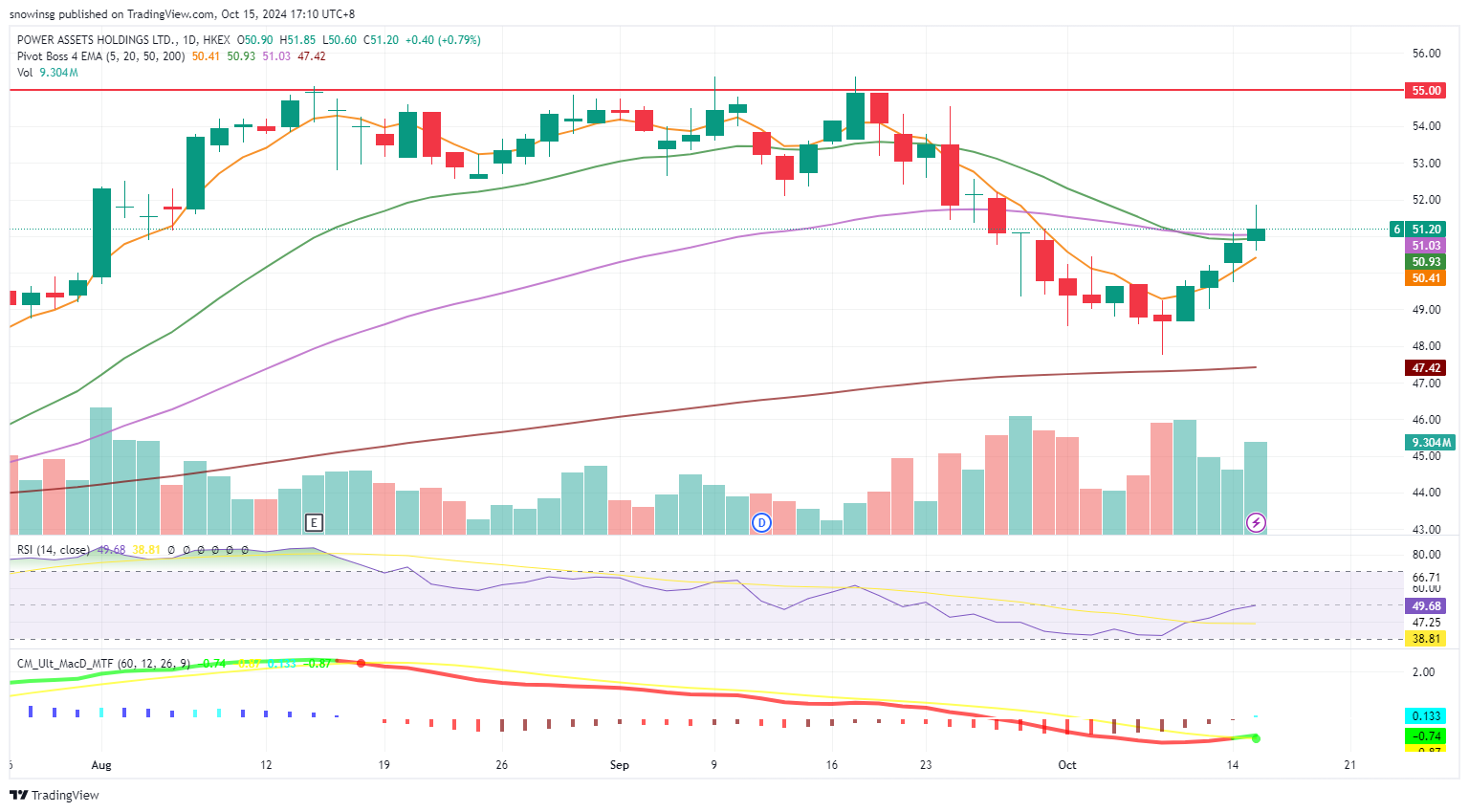Click the purple 49.68 RSI axis label
Image resolution: width=1469 pixels, height=812 pixels.
[1426, 606]
